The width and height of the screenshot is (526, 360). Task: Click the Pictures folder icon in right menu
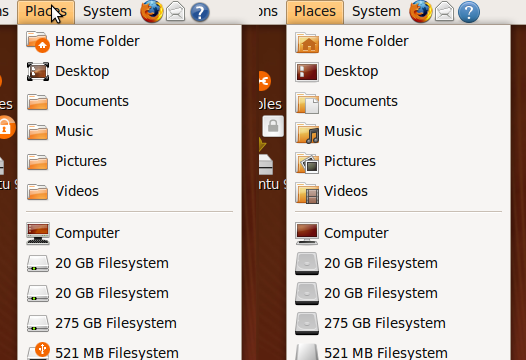(x=307, y=162)
